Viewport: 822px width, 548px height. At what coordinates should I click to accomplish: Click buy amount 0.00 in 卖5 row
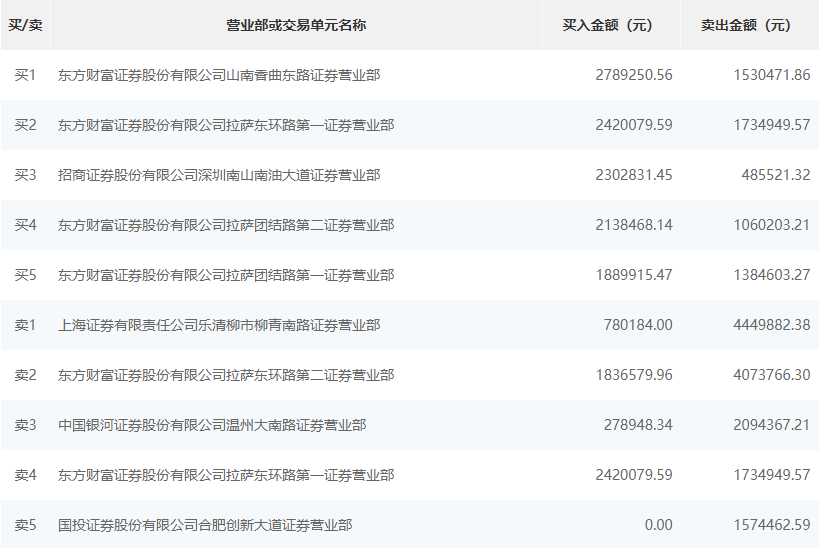click(658, 525)
